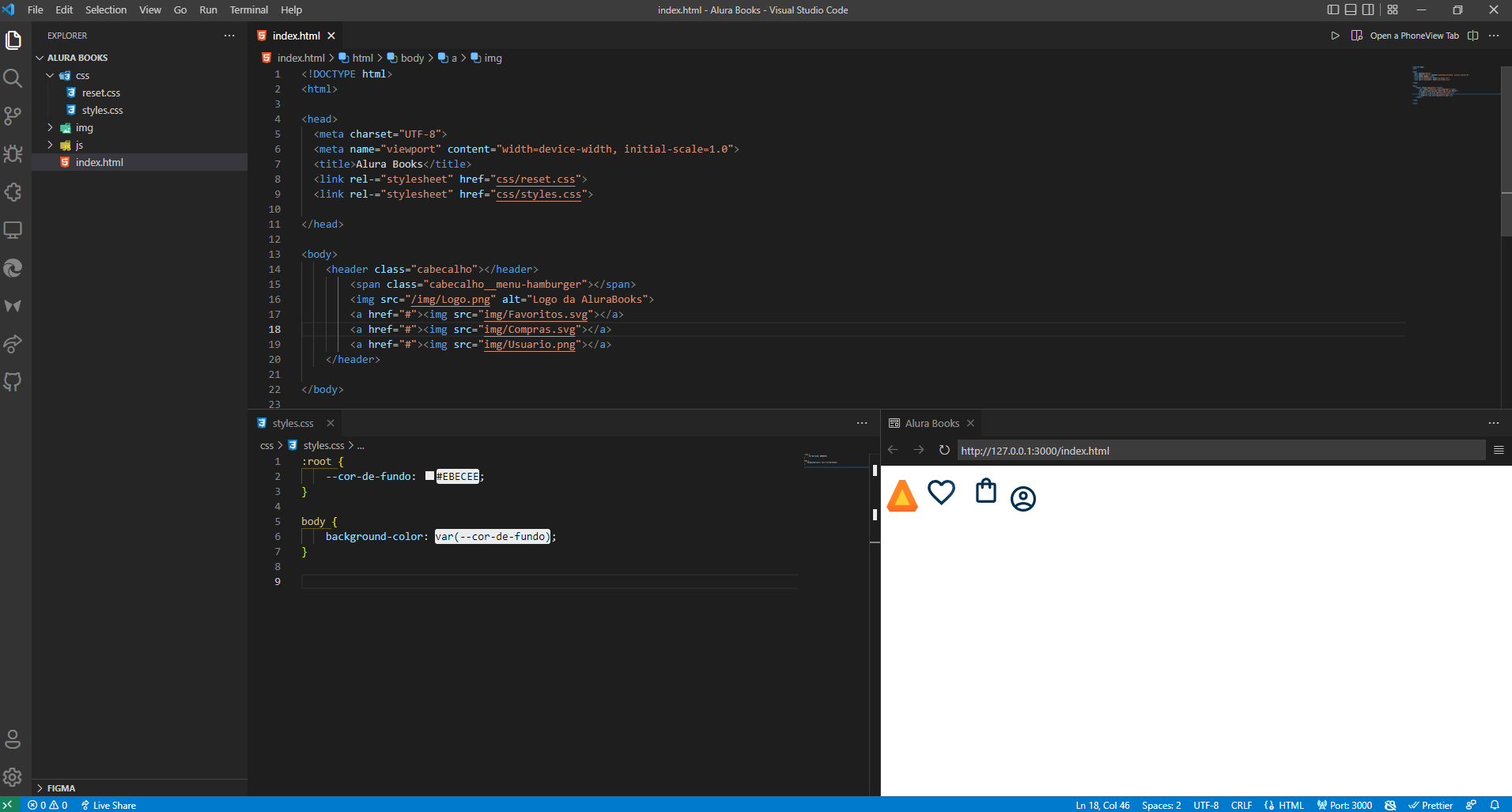Click the #EBECEE color swatch
Image resolution: width=1512 pixels, height=812 pixels.
pos(429,476)
